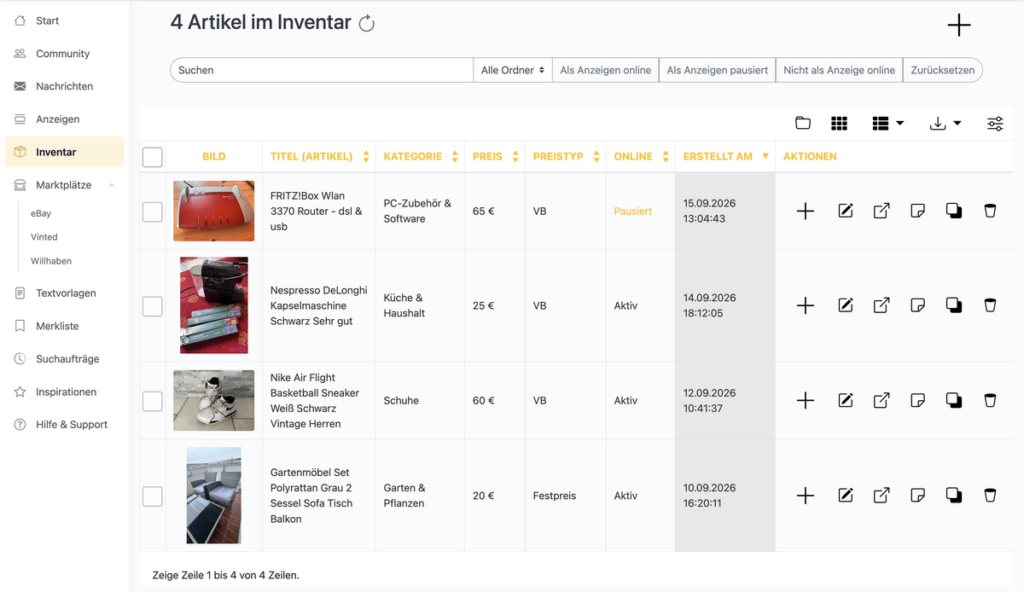Viewport: 1024px width, 592px height.
Task: Switch to grid view icon
Action: (x=839, y=123)
